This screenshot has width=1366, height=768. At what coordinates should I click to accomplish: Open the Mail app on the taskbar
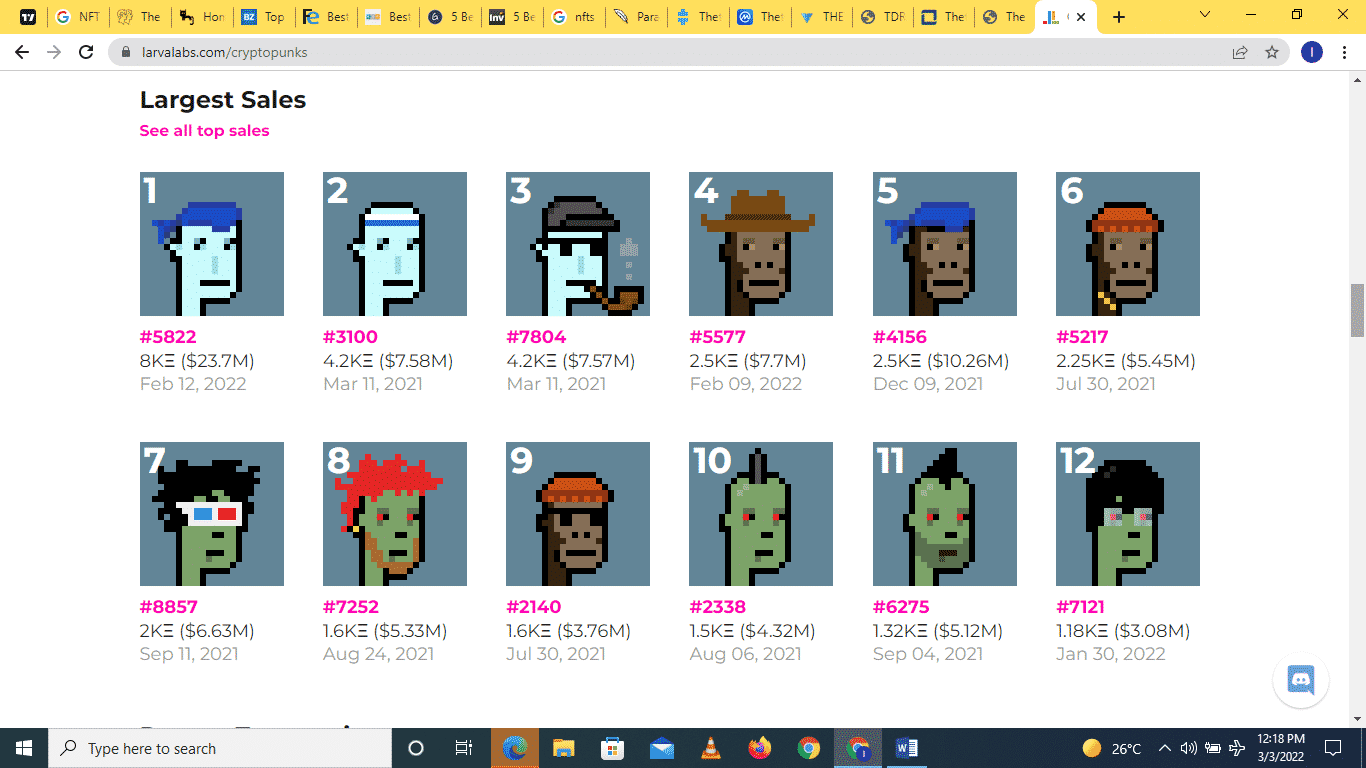click(662, 748)
